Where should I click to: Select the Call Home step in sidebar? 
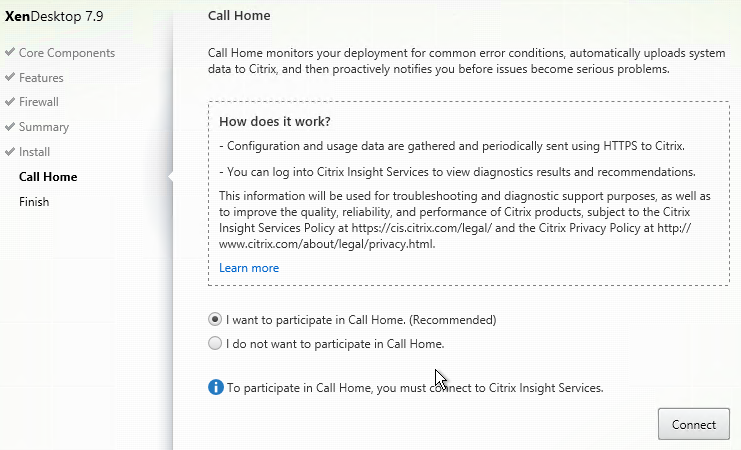click(48, 177)
